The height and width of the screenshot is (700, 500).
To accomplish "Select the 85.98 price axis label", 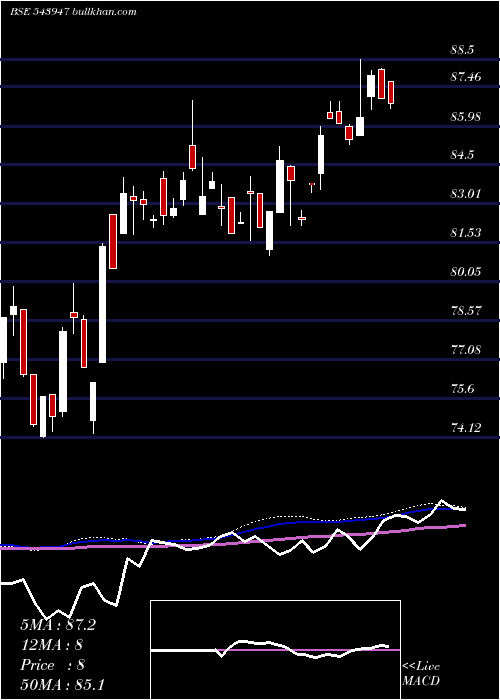I will (466, 117).
